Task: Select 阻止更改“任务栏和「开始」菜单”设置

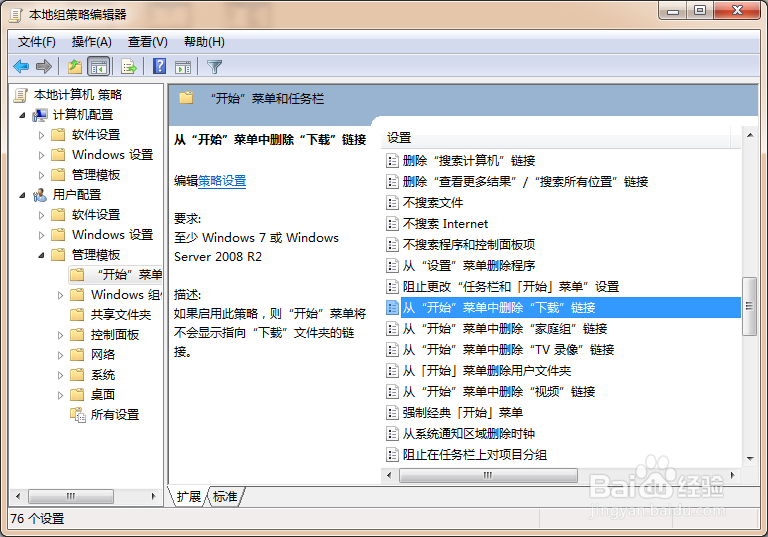Action: [x=511, y=287]
